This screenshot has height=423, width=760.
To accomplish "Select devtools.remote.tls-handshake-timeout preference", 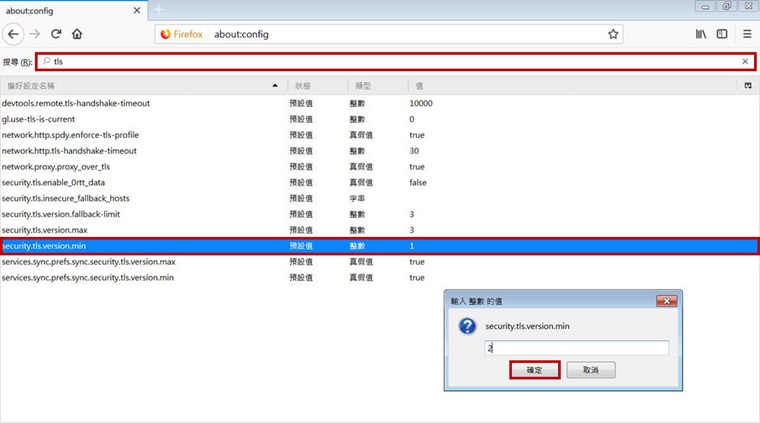I will pyautogui.click(x=380, y=103).
